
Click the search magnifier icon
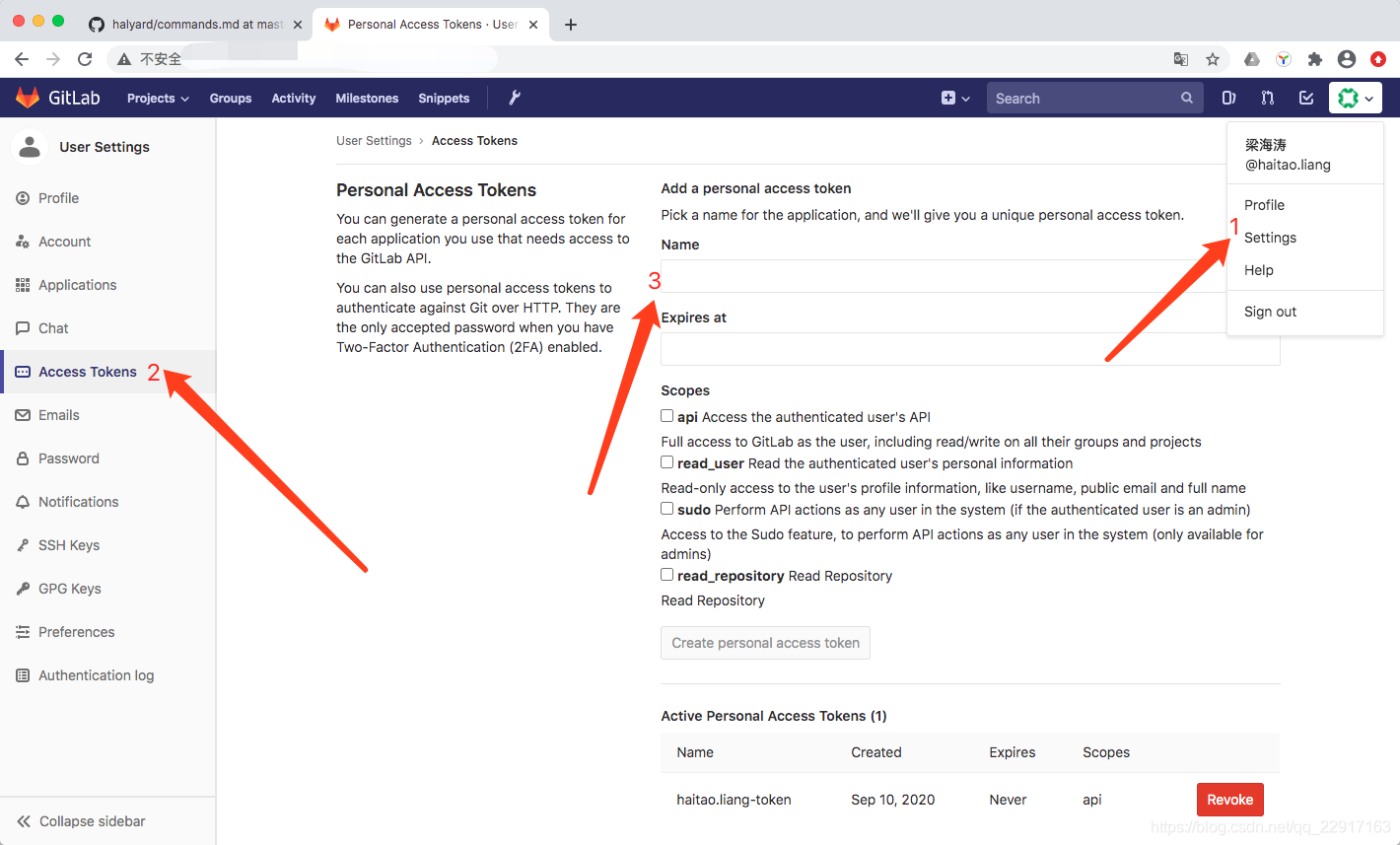pyautogui.click(x=1187, y=98)
